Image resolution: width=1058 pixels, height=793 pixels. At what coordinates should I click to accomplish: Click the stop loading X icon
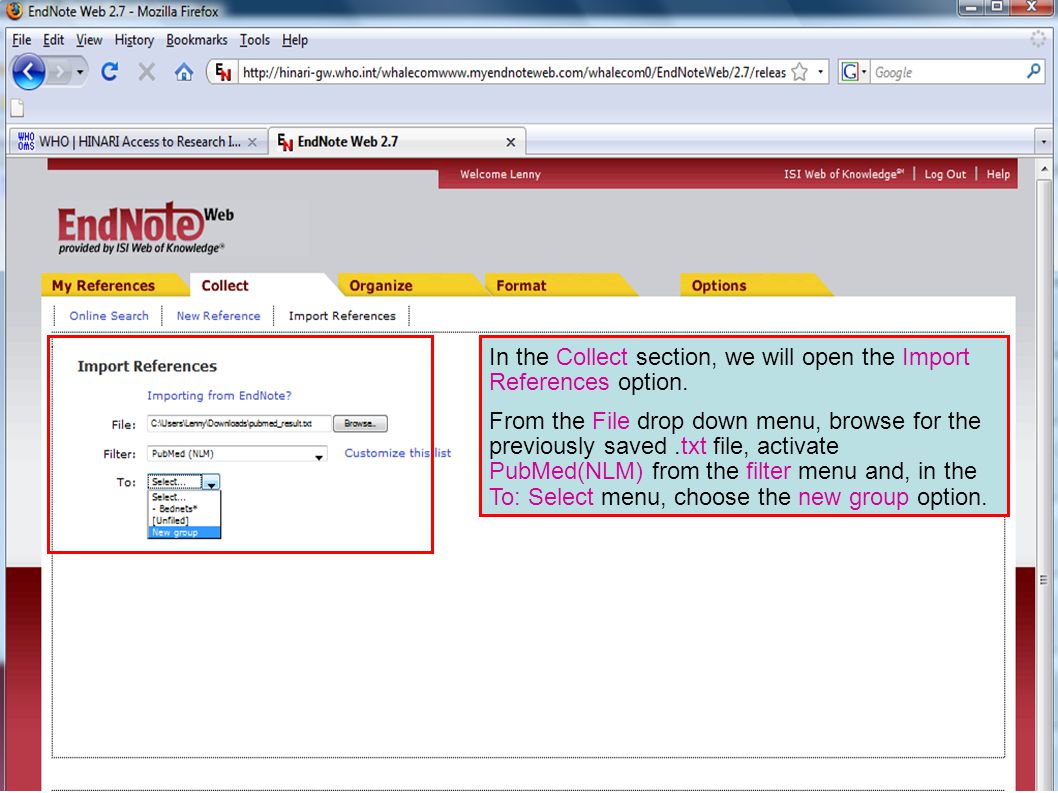[x=146, y=72]
